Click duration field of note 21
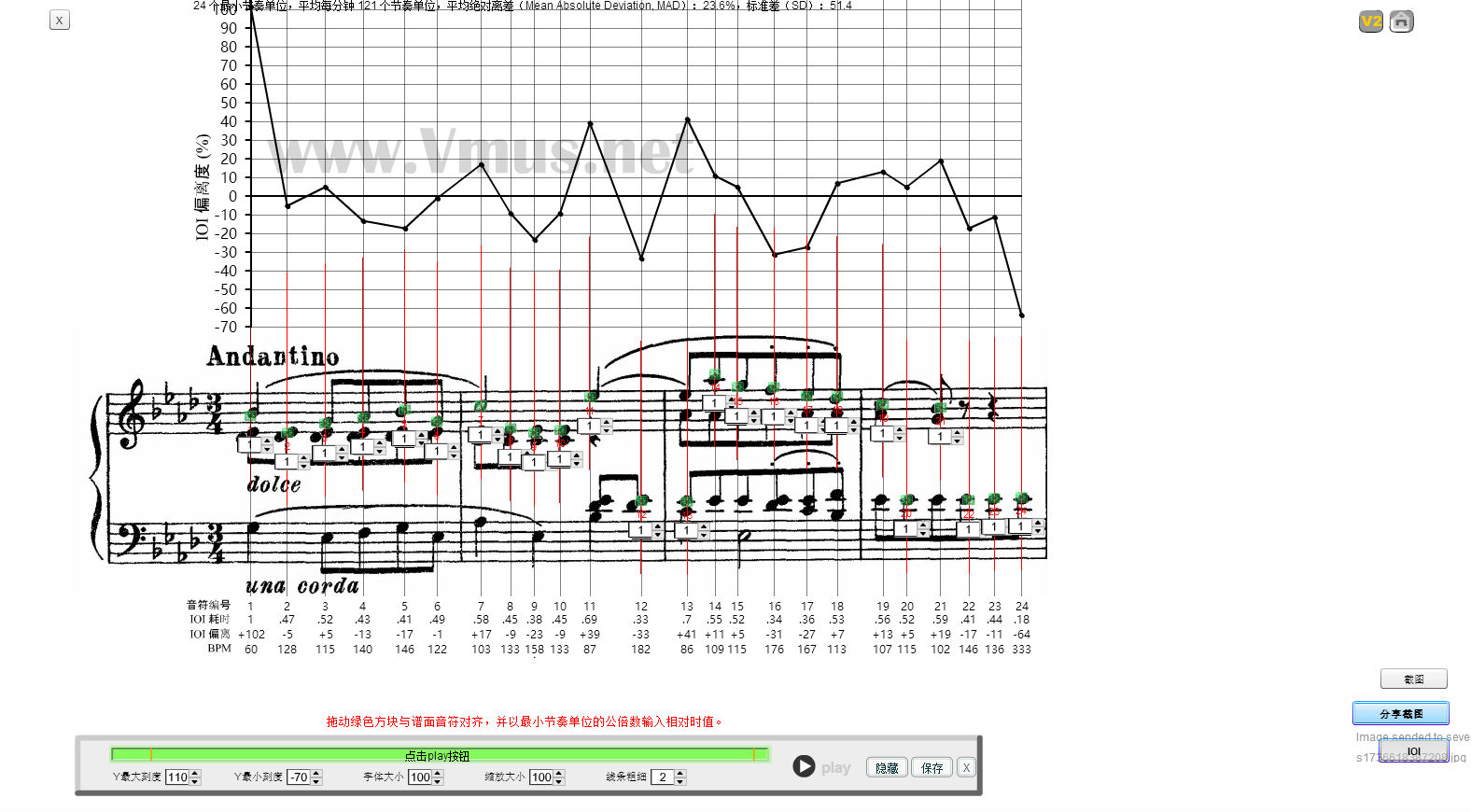1471x812 pixels. point(940,436)
